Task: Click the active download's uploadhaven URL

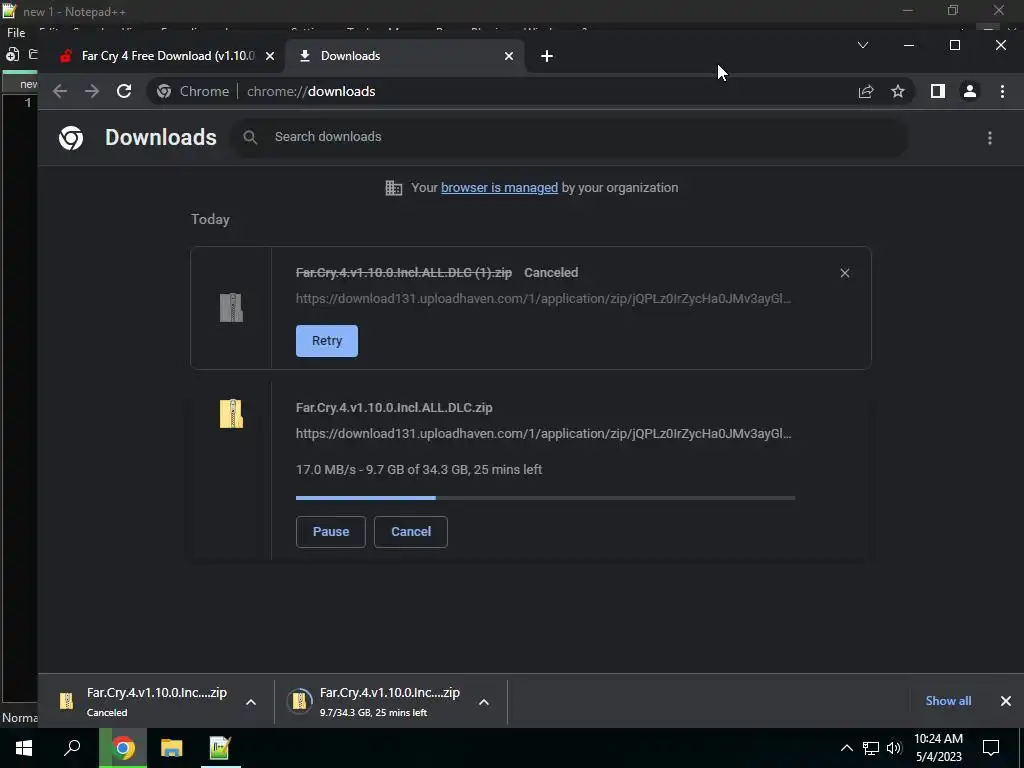Action: coord(543,434)
